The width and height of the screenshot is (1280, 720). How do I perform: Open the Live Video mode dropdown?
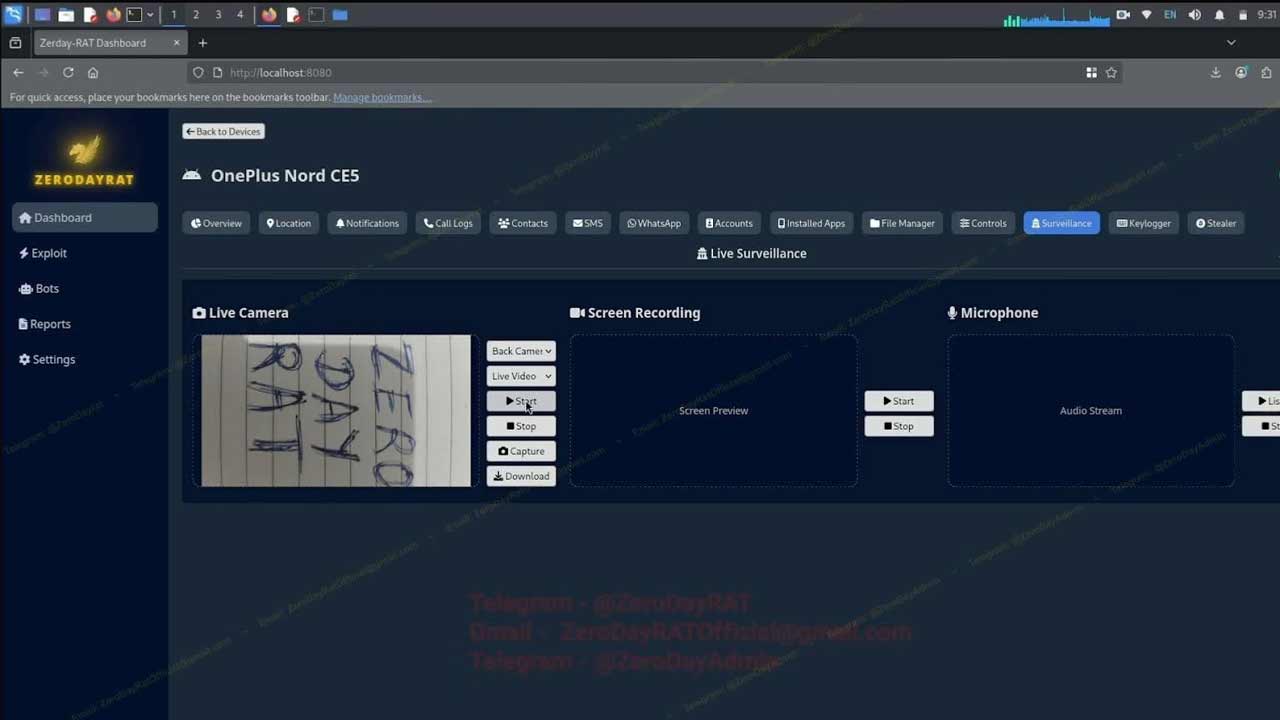521,376
